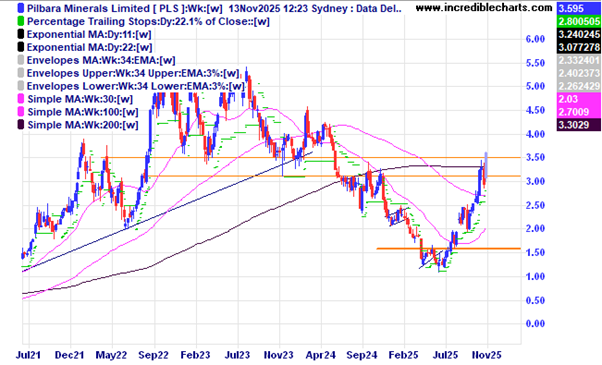Click the Sep24 date axis label
The height and width of the screenshot is (365, 602).
362,355
